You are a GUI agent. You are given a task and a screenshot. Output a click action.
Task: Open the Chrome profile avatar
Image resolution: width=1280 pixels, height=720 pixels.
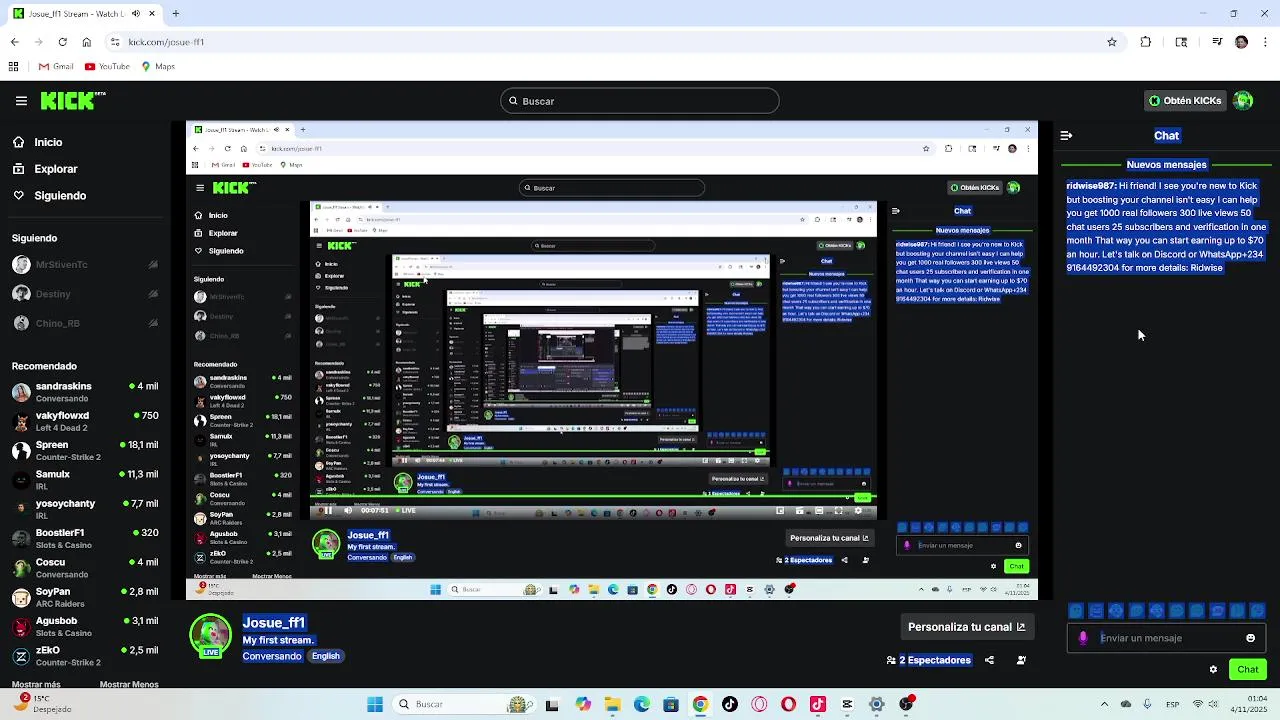(x=1241, y=42)
